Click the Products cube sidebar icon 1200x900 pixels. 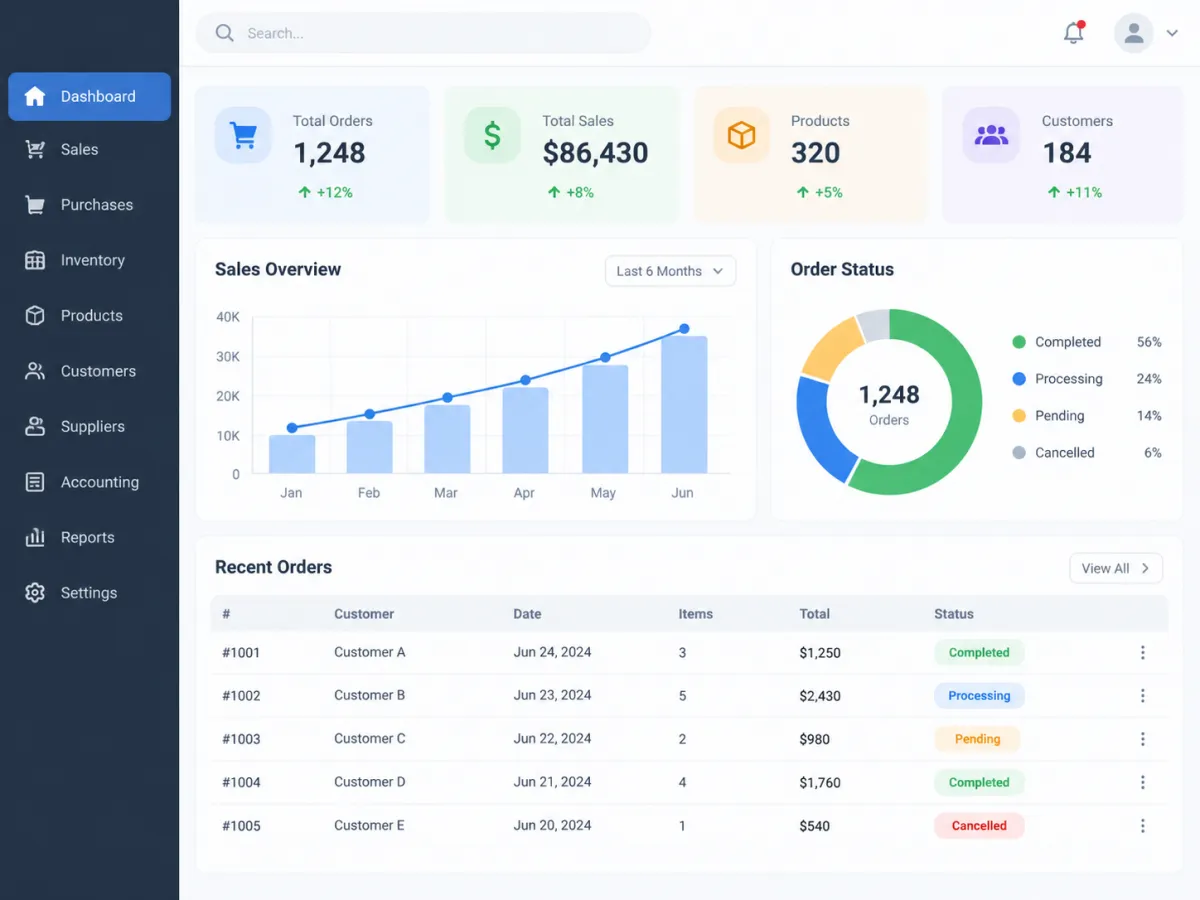[35, 316]
